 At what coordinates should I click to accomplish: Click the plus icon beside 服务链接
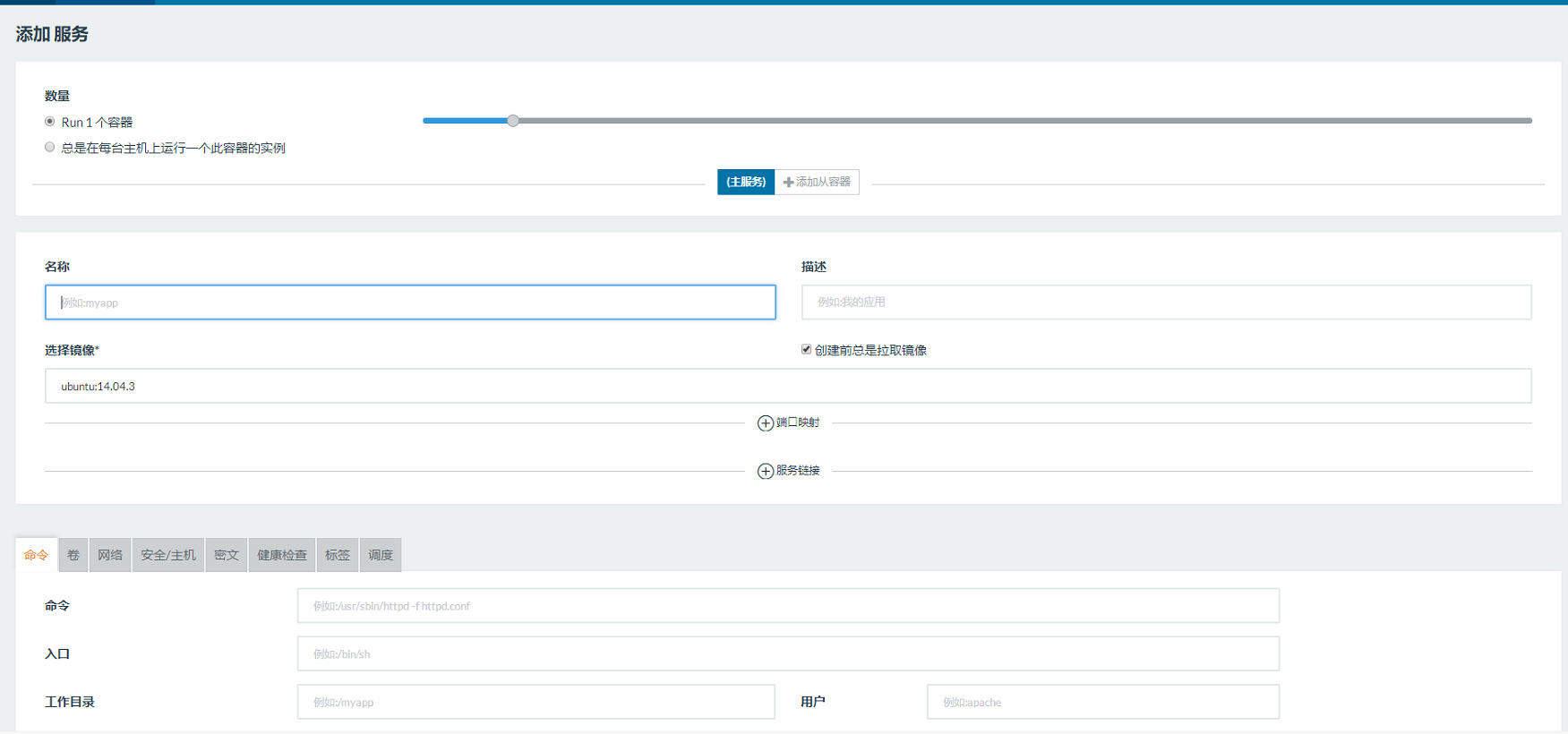(765, 472)
